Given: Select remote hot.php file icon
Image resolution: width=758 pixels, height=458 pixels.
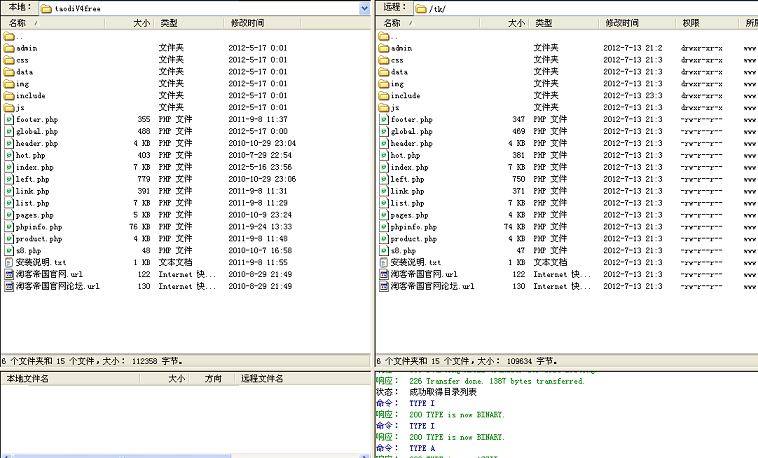Looking at the screenshot, I should coord(383,155).
